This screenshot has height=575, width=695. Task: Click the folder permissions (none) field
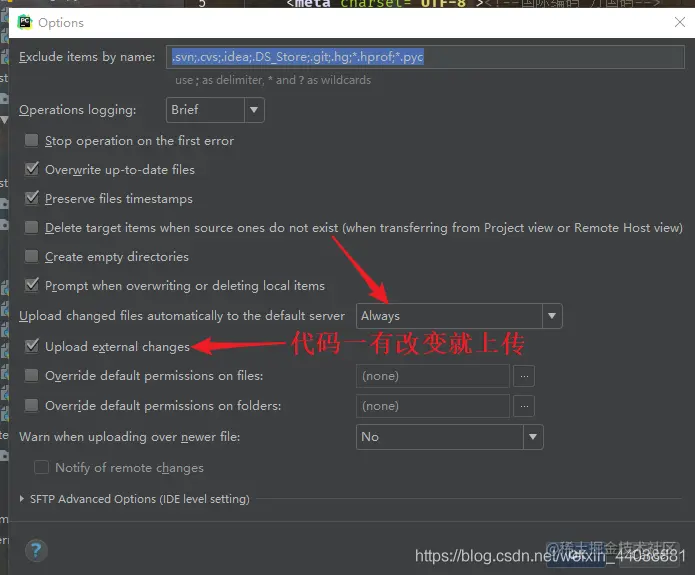pos(433,406)
